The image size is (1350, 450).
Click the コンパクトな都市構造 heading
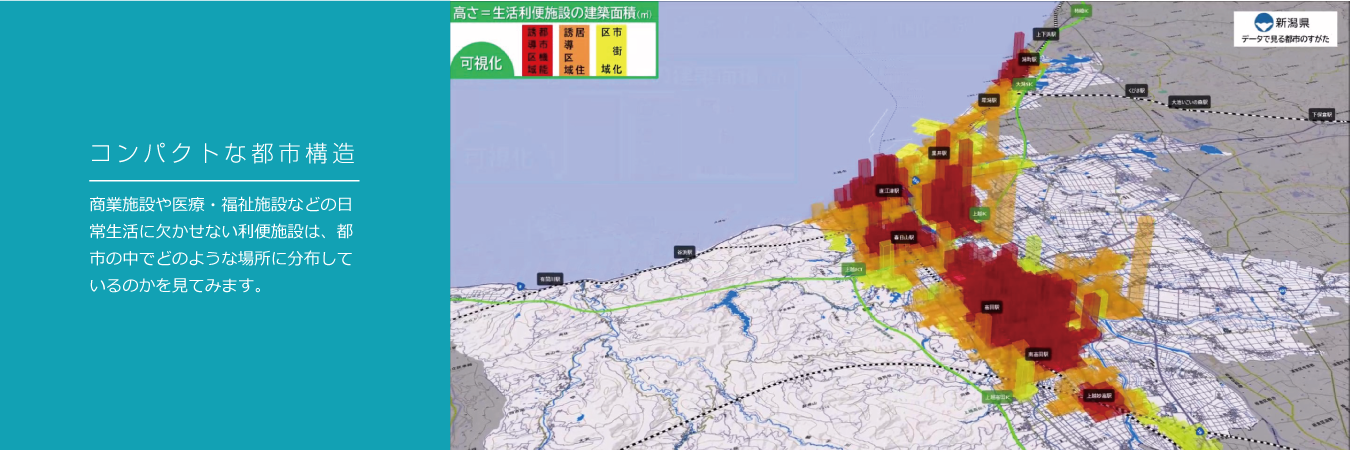(223, 154)
